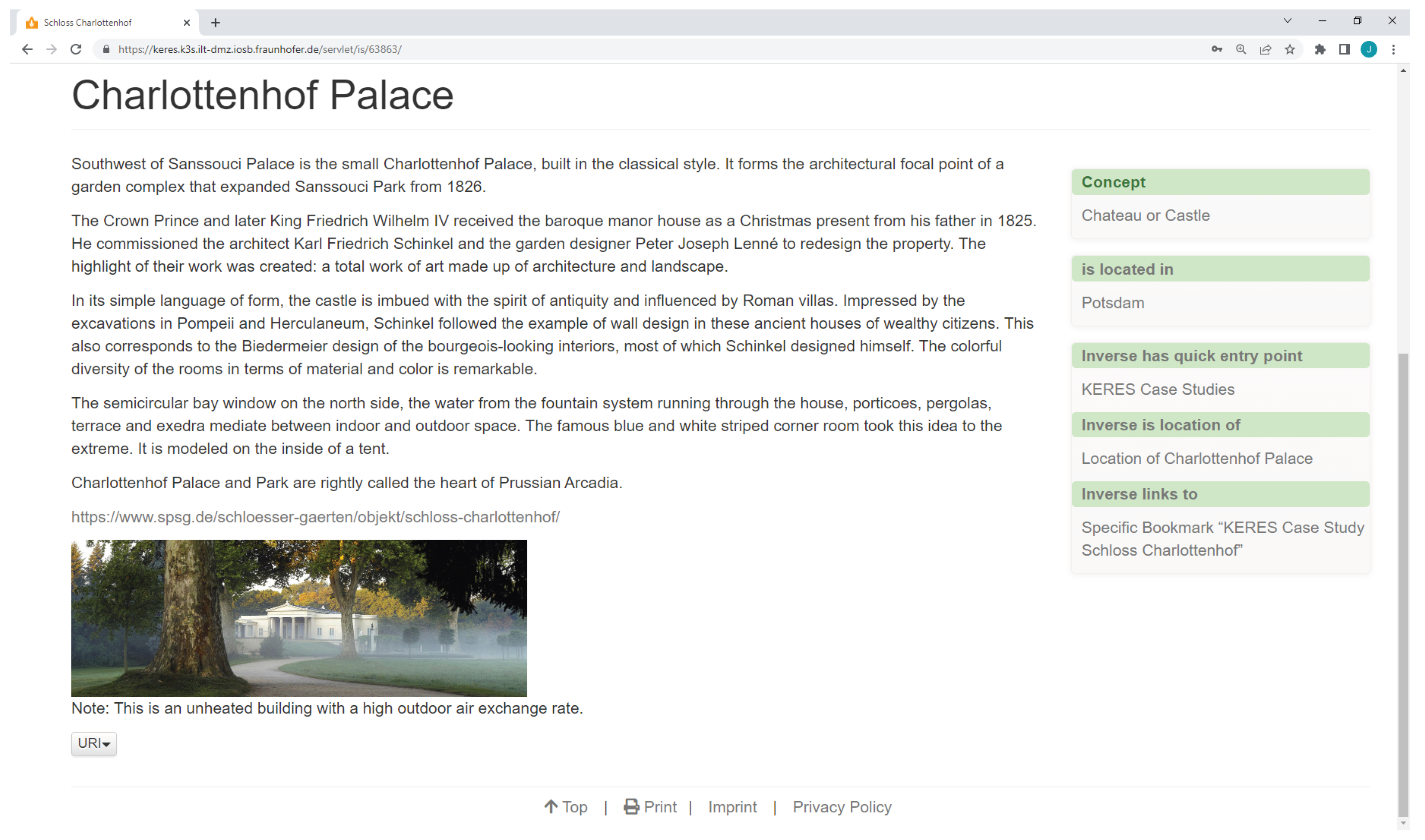Viewport: 1425px width, 840px height.
Task: Open a new browser tab
Action: (215, 23)
